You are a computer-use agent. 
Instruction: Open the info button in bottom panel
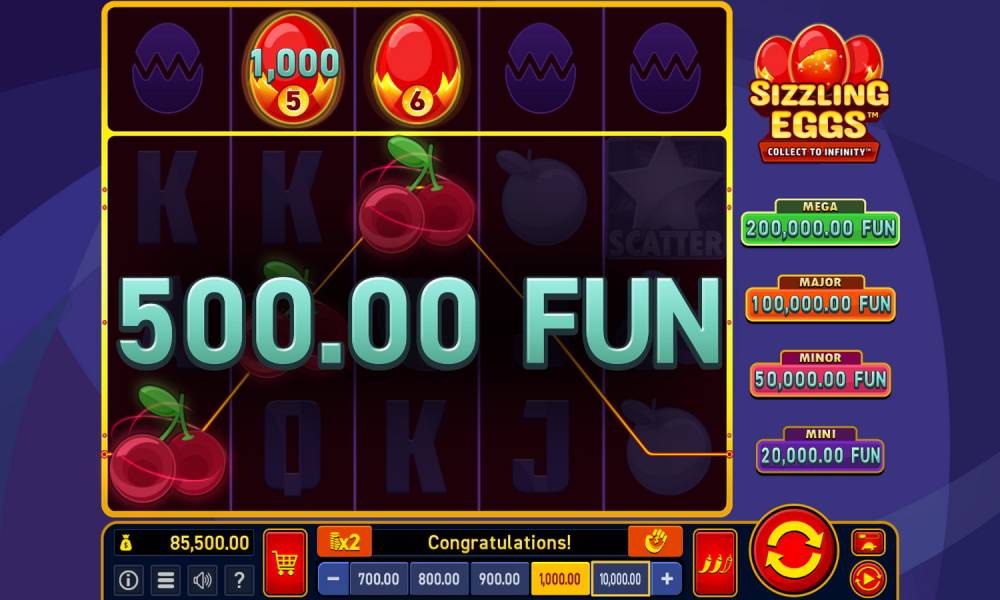(x=129, y=580)
